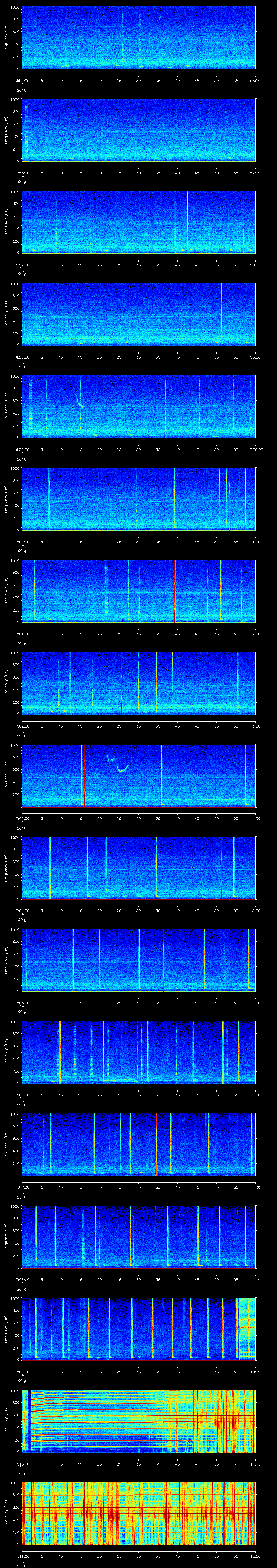Click the '56:00' end time label
Image resolution: width=277 pixels, height=1568 pixels.
point(256,80)
